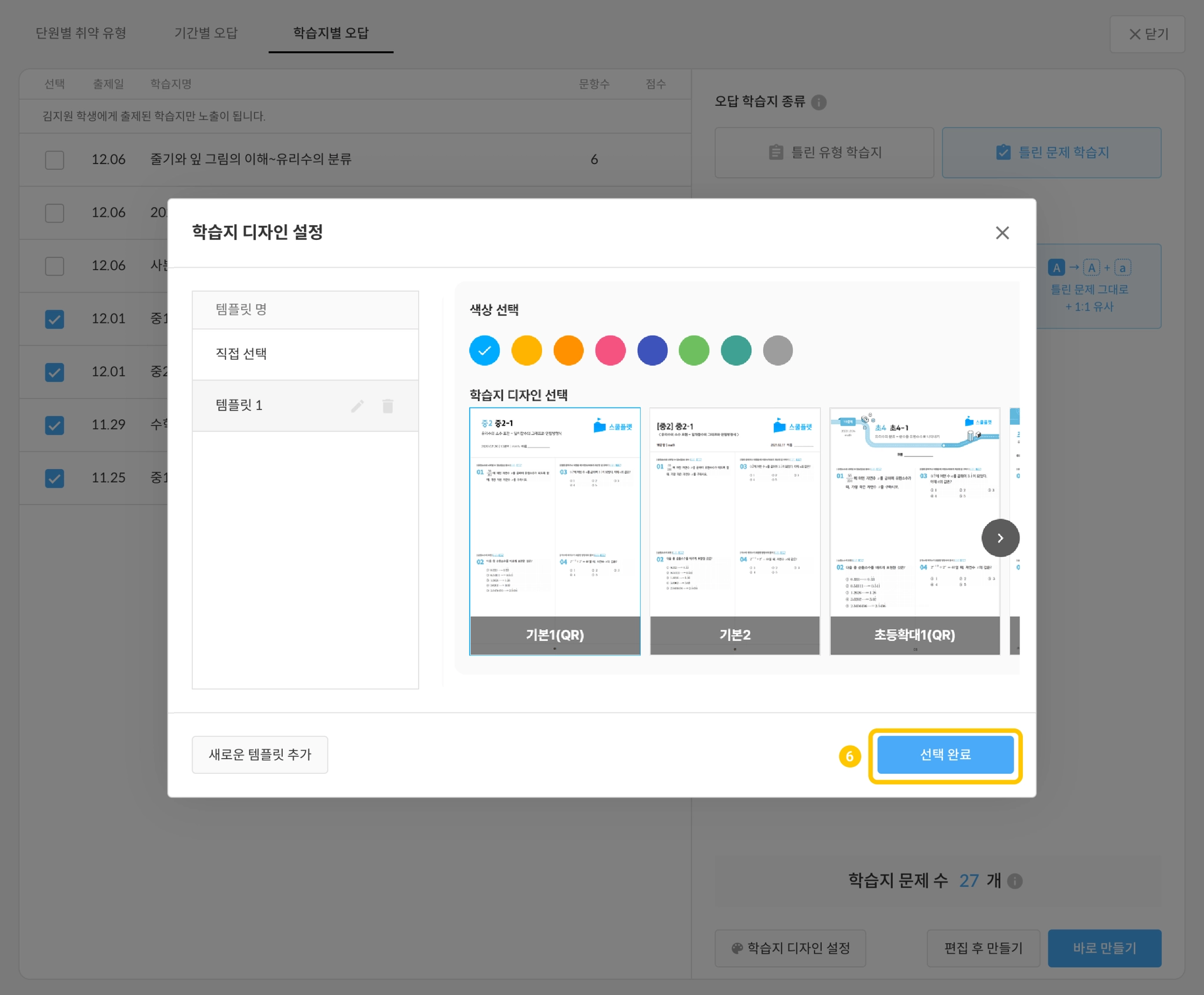Click the 틀린 유형 학습지 option
The width and height of the screenshot is (1204, 995).
[x=824, y=153]
